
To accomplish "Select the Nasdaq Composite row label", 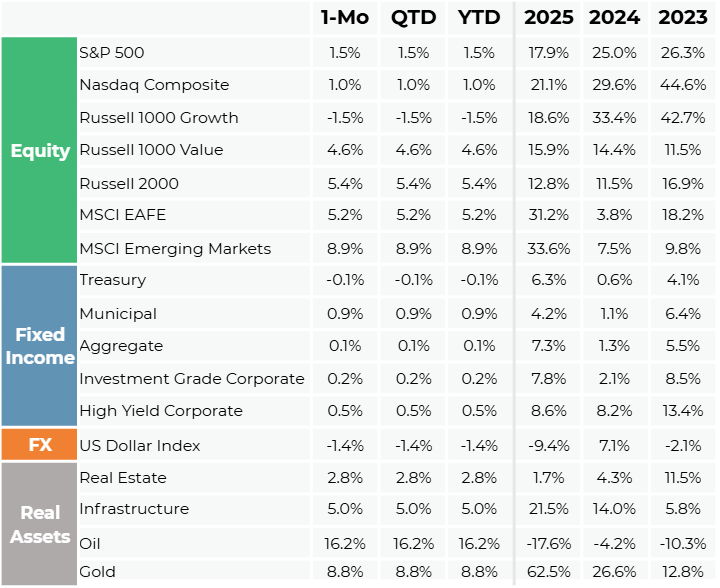I will (x=154, y=85).
